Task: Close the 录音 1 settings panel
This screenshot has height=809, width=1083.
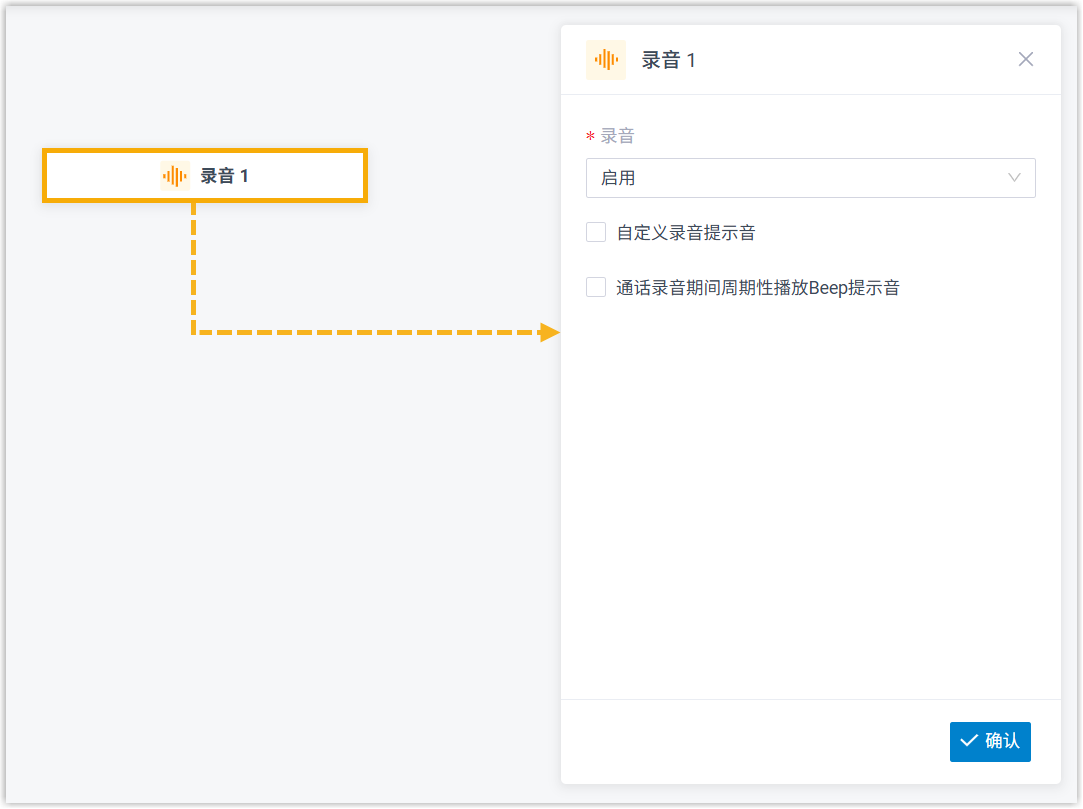Action: (x=1025, y=59)
